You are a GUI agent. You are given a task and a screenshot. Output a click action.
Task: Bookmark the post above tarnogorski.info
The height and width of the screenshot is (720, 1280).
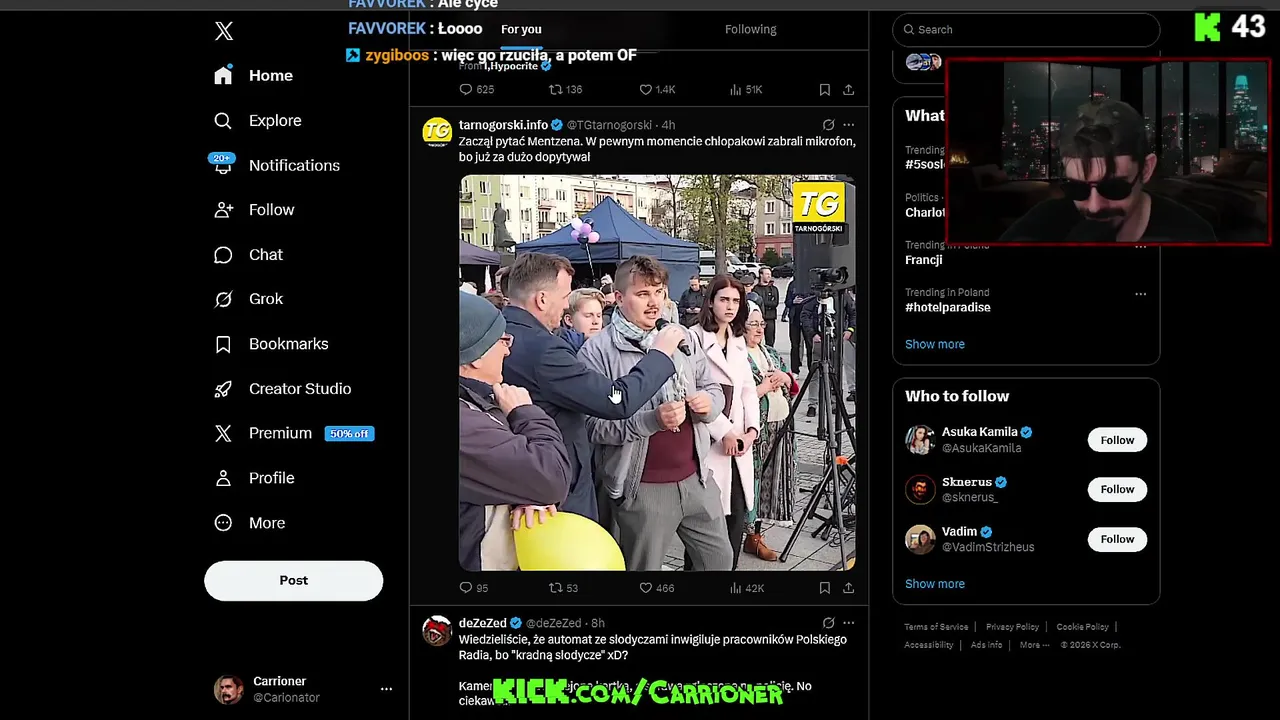pos(825,89)
